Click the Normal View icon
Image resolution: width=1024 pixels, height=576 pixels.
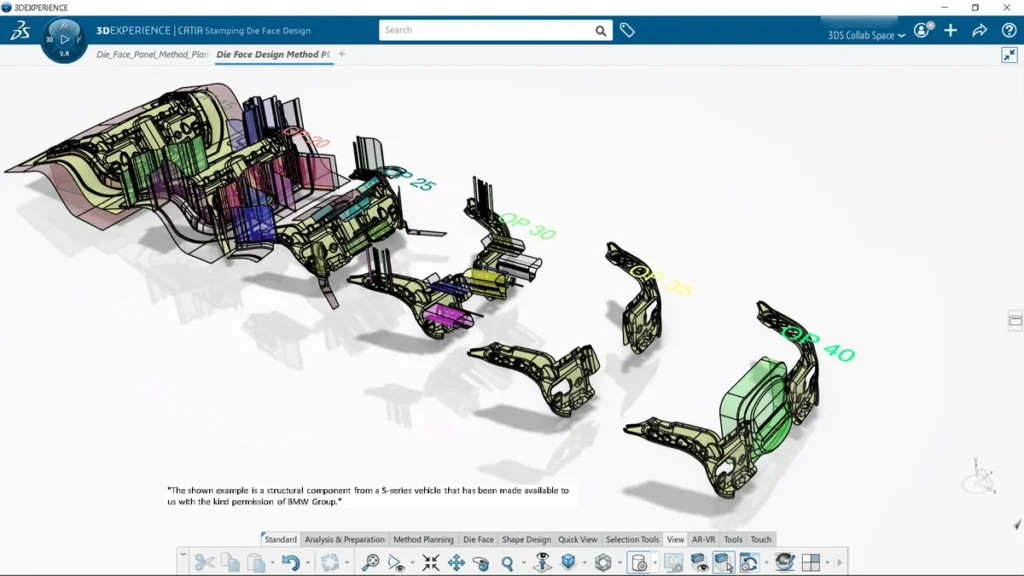(x=542, y=562)
